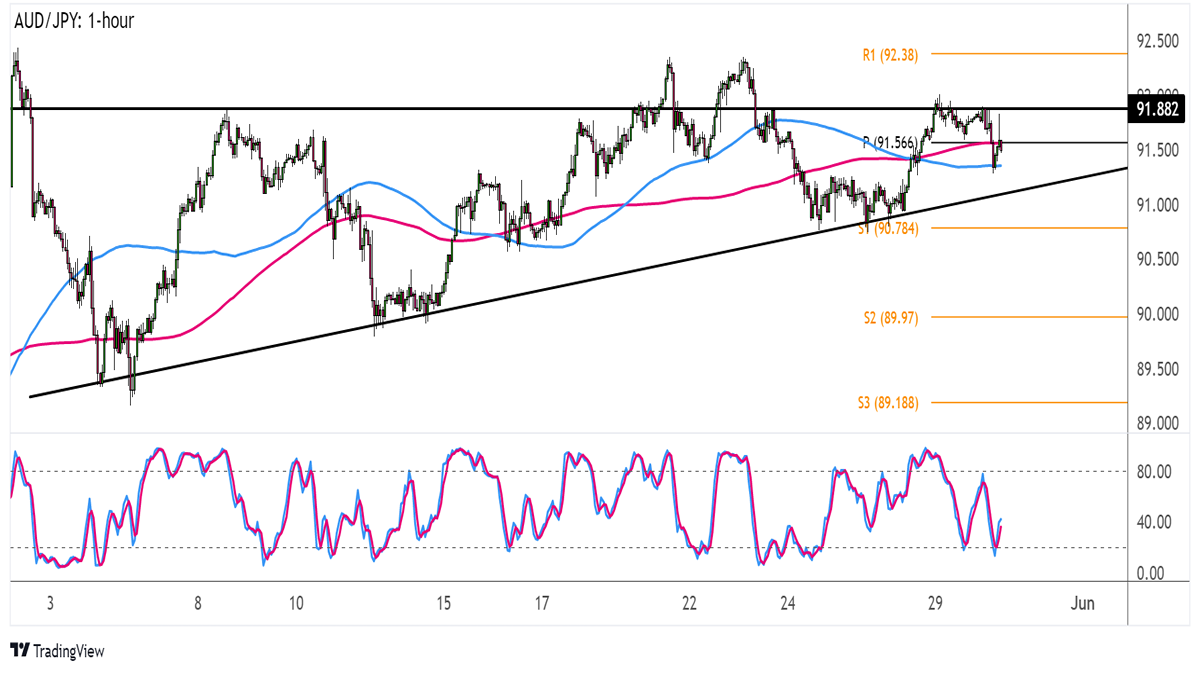The width and height of the screenshot is (1200, 675).
Task: Click the S2 (89.97) support label
Action: tap(890, 317)
